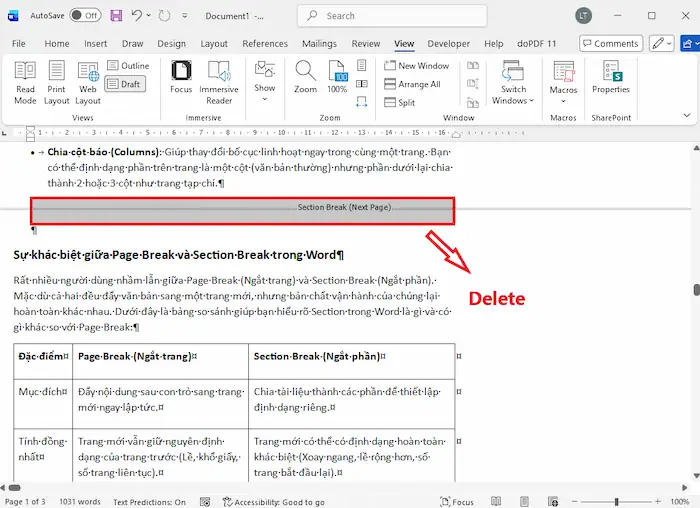The image size is (700, 508).
Task: Switch to the Layout tab
Action: coord(214,44)
